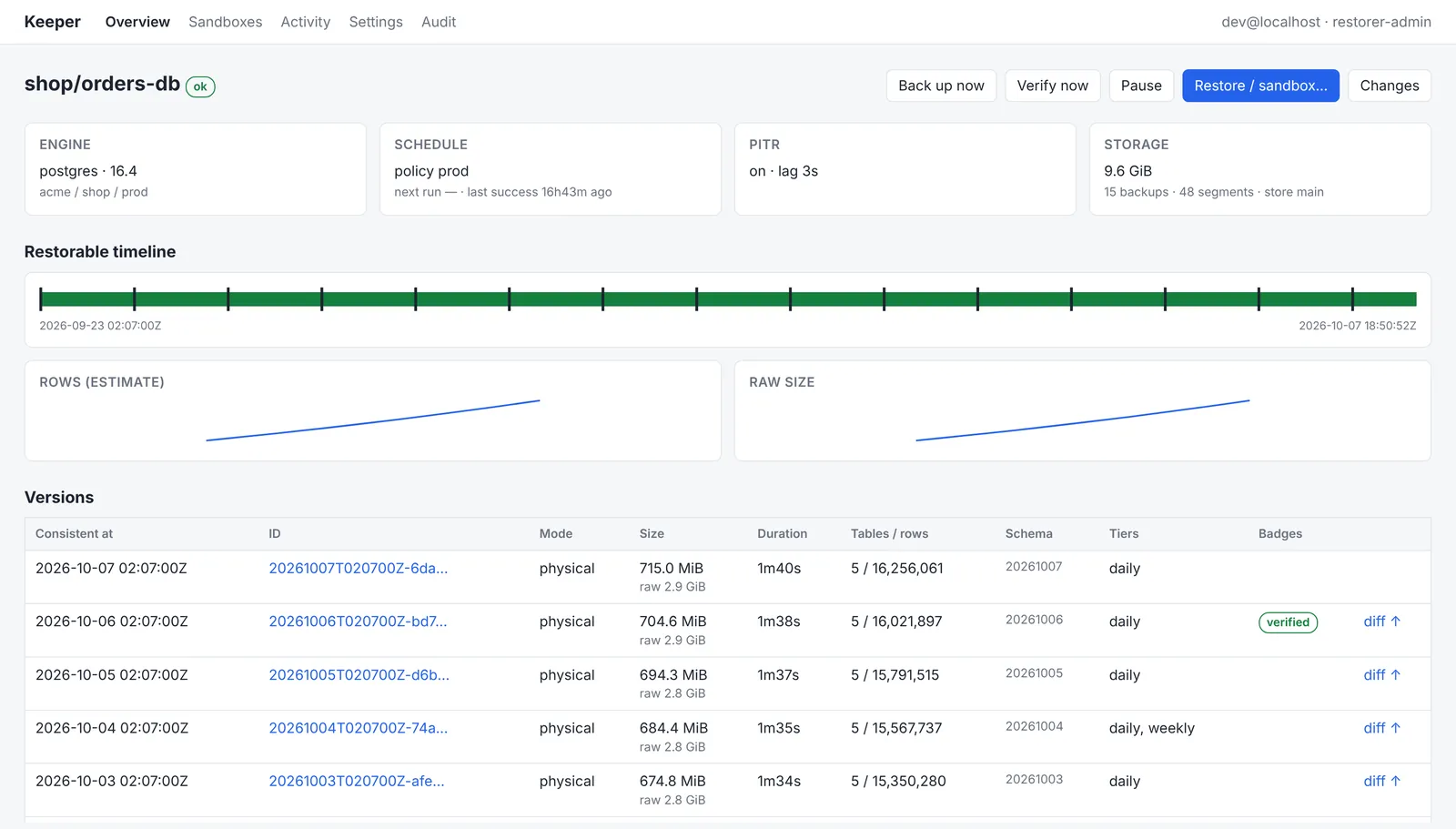Show diff for the 2026-10-04 backup
This screenshot has width=1456, height=829.
tap(1381, 728)
